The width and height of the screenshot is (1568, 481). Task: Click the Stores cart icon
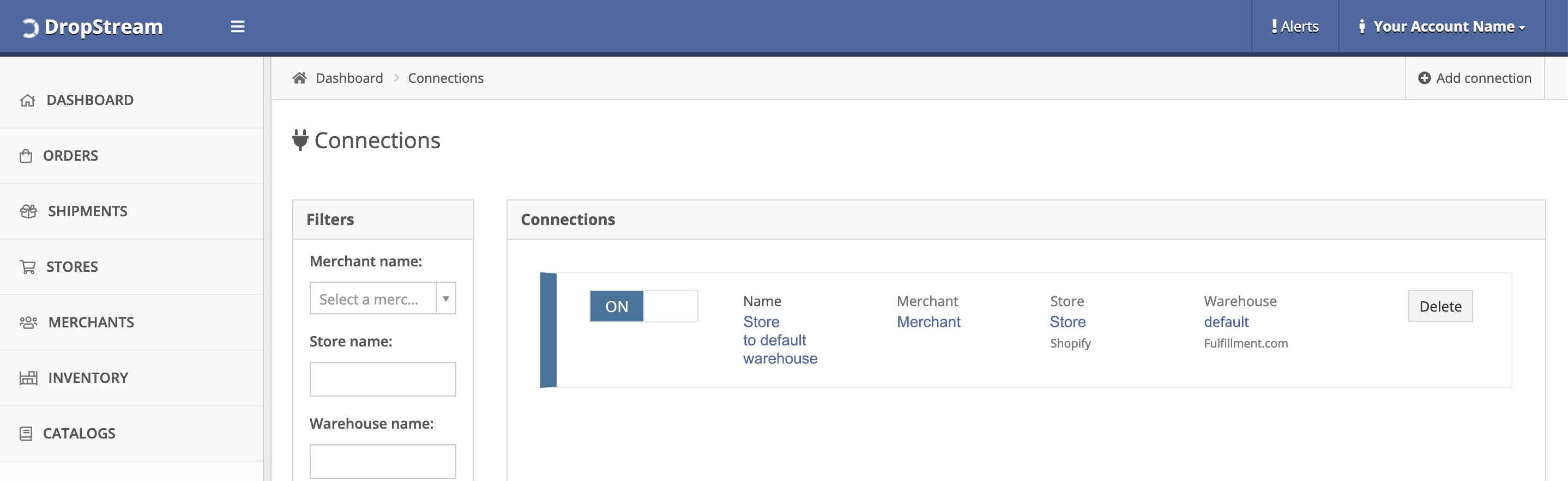[x=27, y=267]
